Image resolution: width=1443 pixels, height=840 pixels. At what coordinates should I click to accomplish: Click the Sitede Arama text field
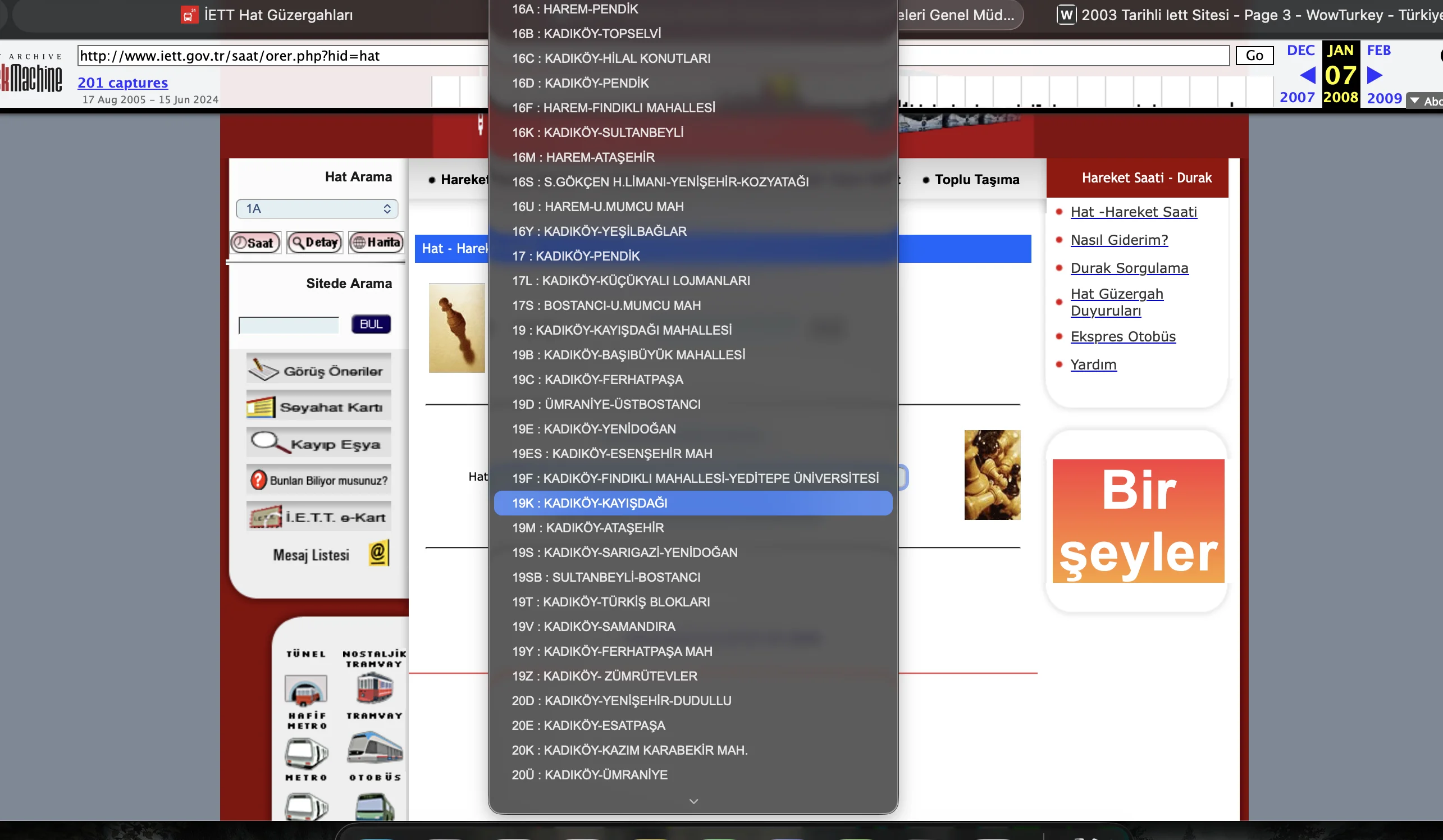pos(289,325)
